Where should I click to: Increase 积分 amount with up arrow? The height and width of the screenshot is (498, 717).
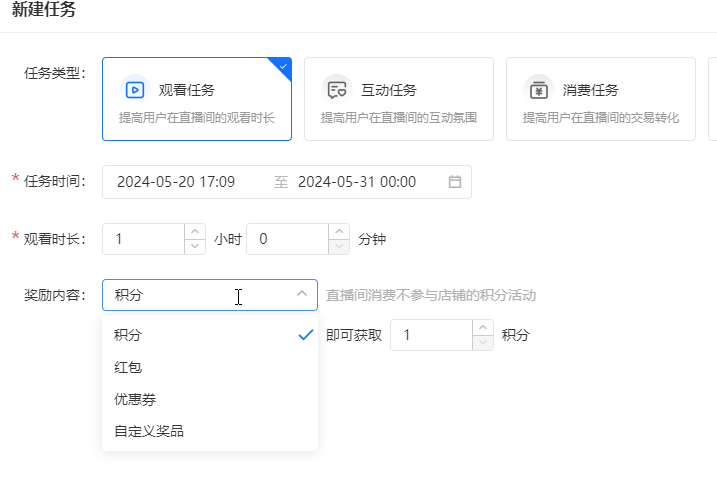click(x=483, y=327)
